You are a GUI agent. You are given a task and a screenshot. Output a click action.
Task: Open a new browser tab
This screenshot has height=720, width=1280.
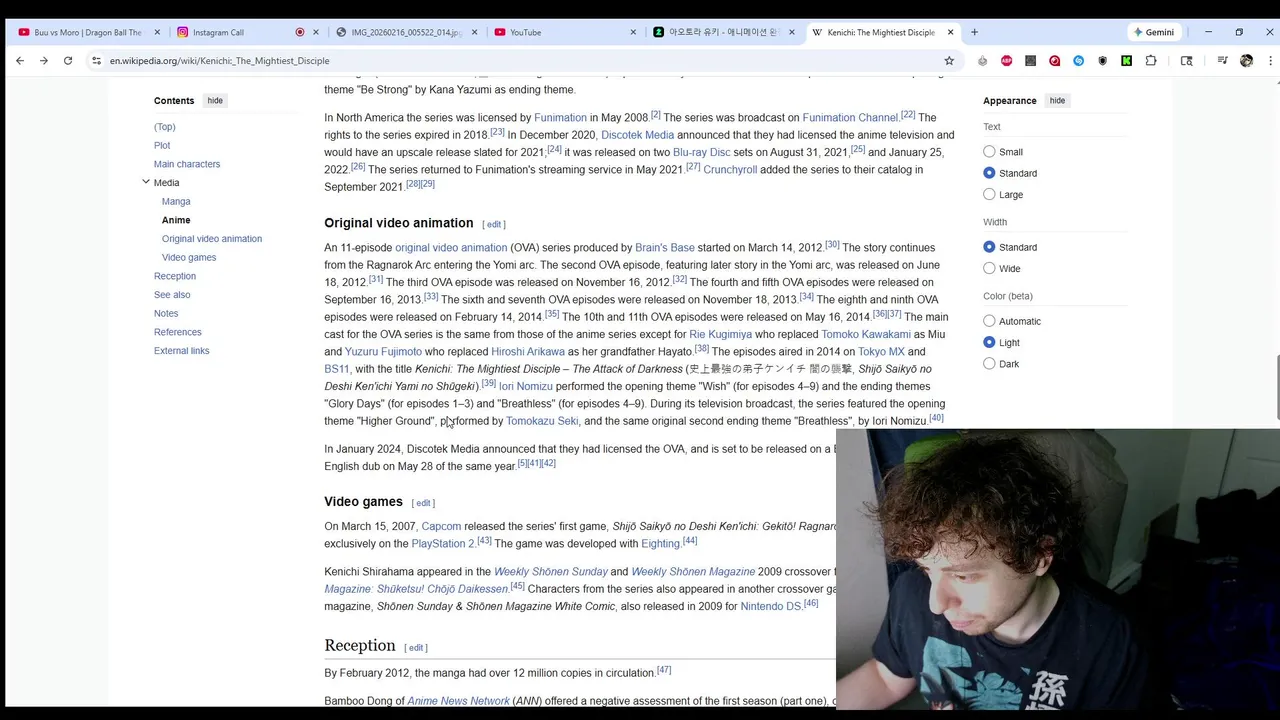click(974, 32)
